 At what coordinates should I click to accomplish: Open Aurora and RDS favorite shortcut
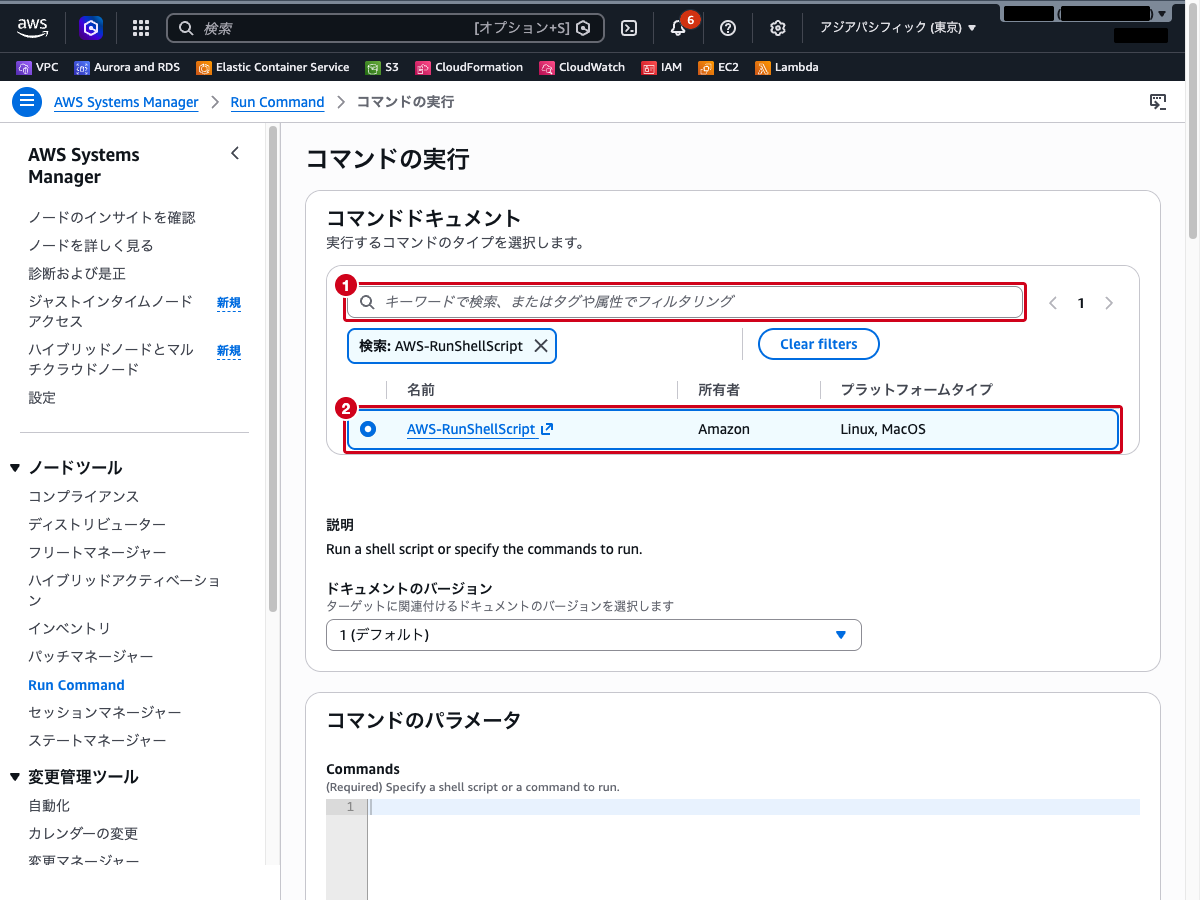(127, 67)
